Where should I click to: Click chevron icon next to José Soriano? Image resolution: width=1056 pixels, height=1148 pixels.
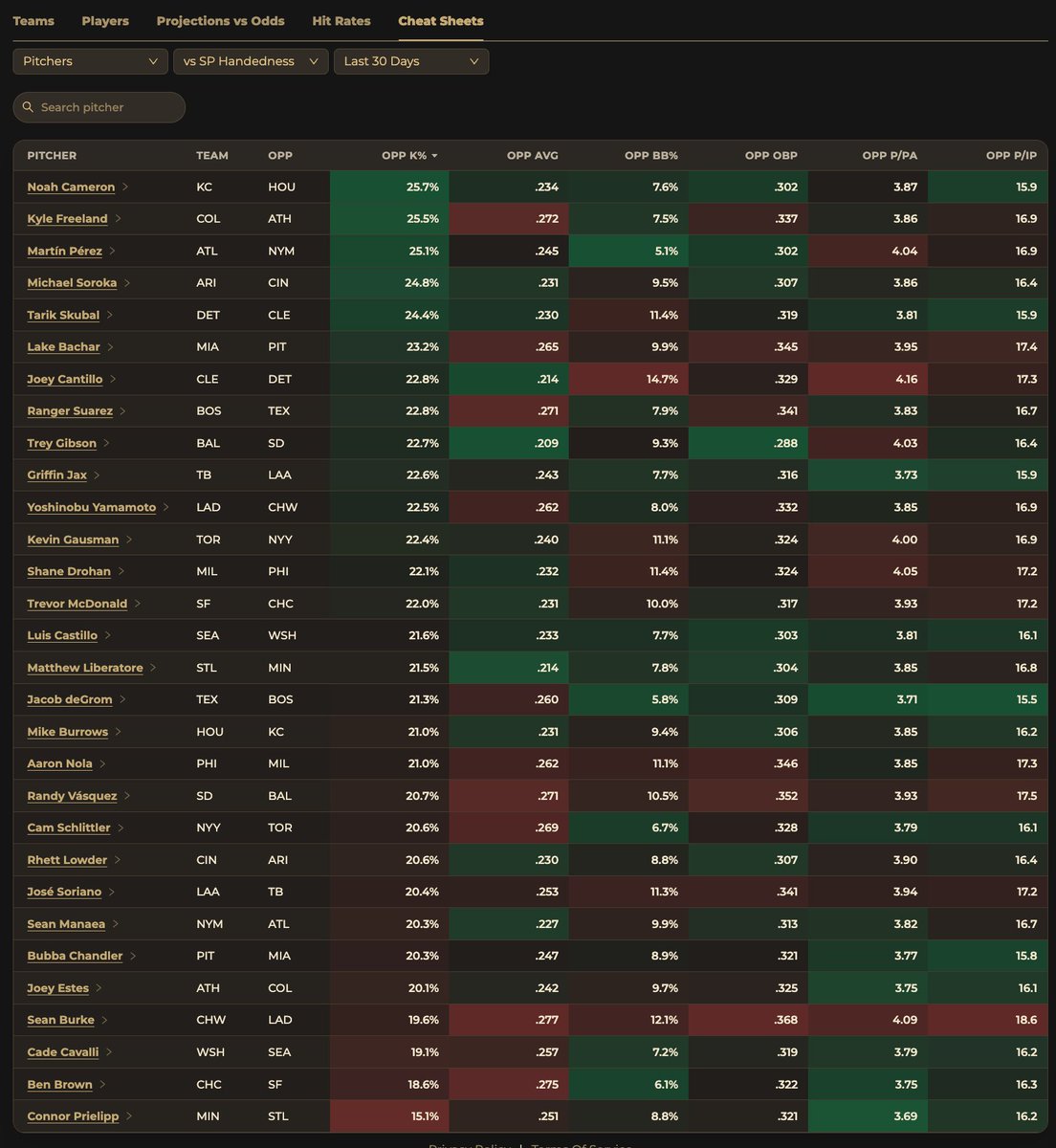(x=111, y=892)
